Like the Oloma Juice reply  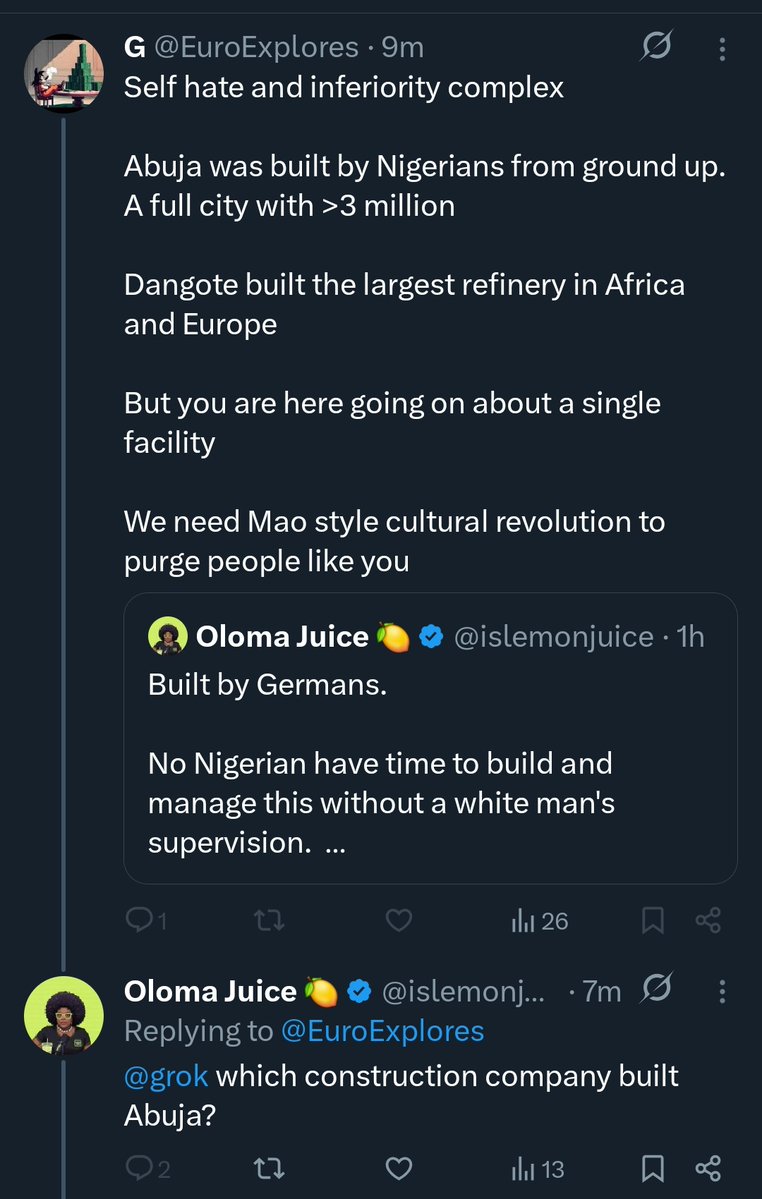point(399,1167)
